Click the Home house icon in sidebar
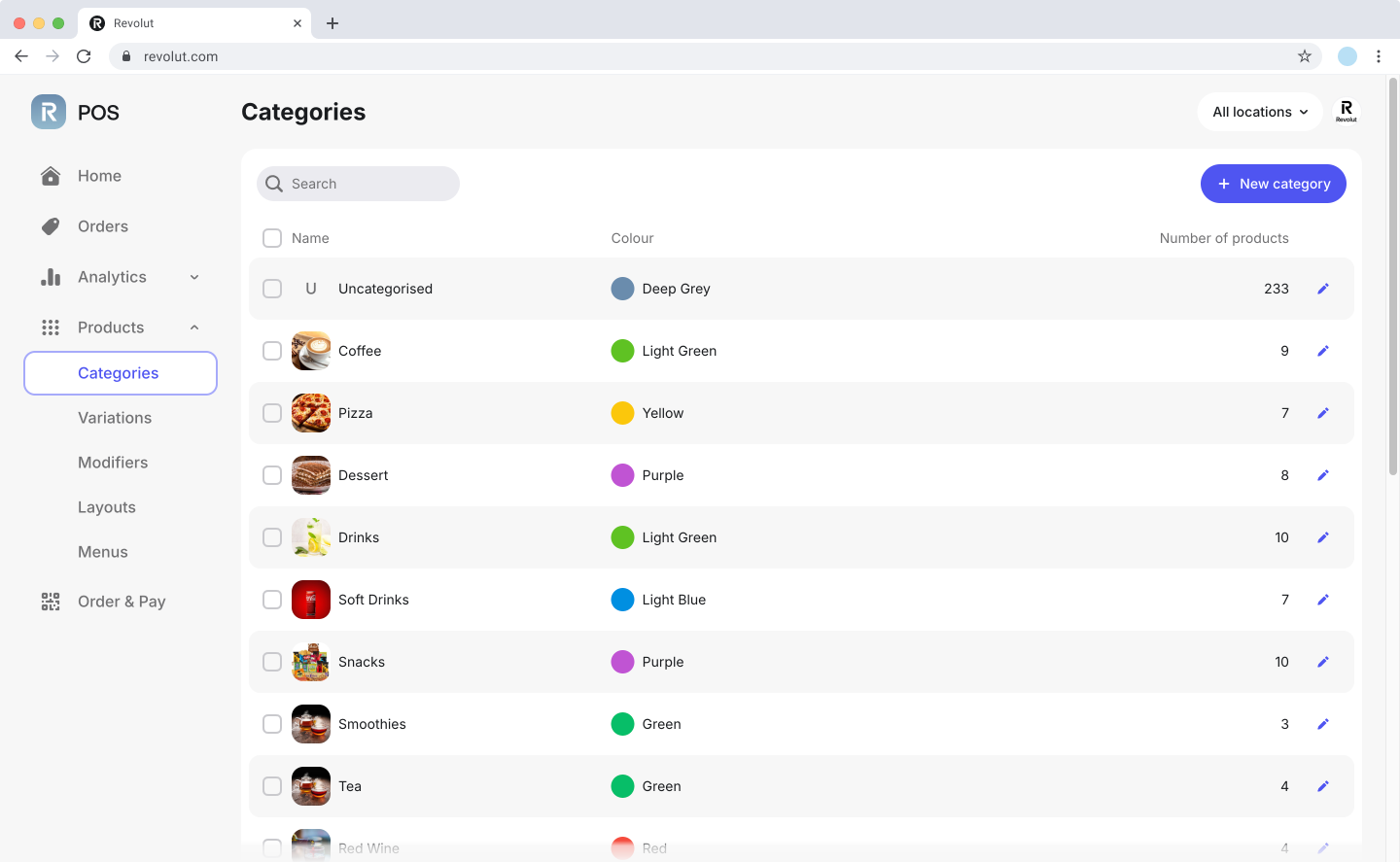 51,176
